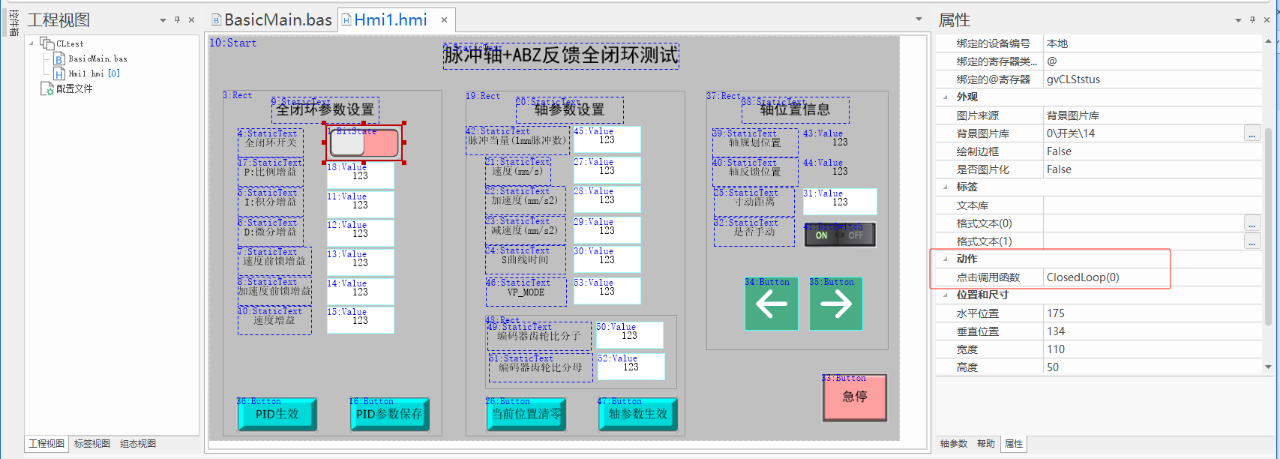Click the 宽度 value 110
This screenshot has width=1280, height=459.
1152,349
